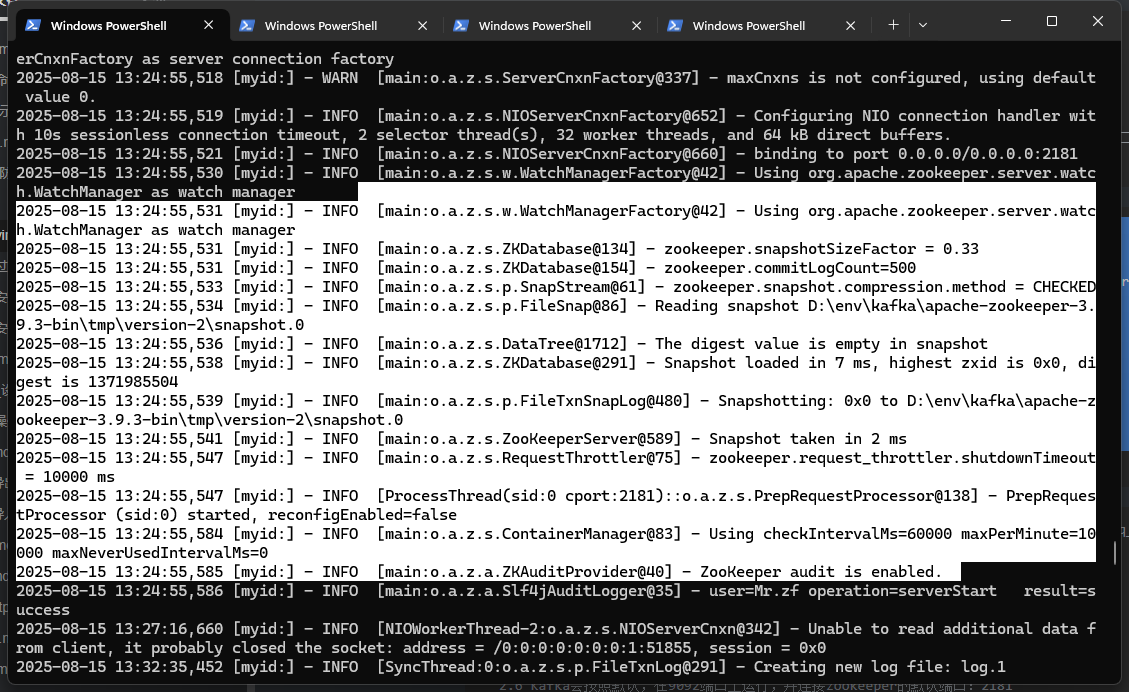Click 'erCnxnFactory as server connection factory' line
1129x692 pixels.
click(x=205, y=59)
